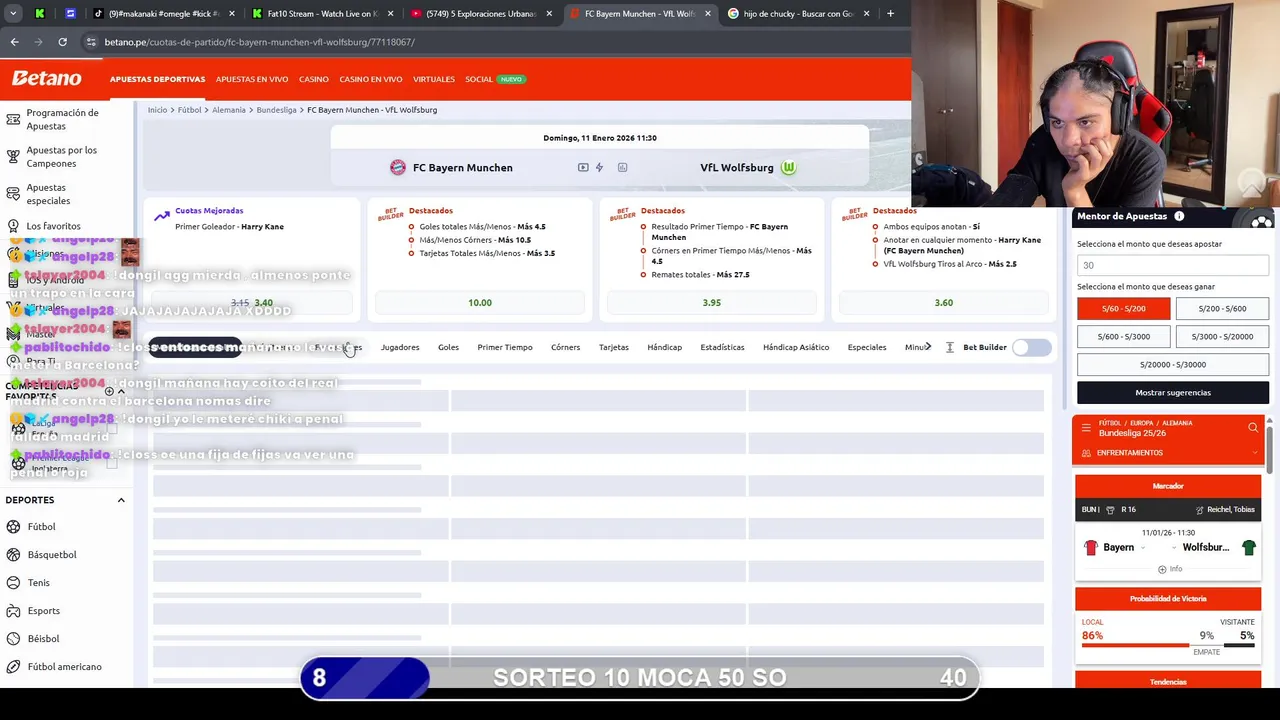This screenshot has width=1280, height=720.
Task: Open the CASINO EN VIVO menu
Action: pyautogui.click(x=370, y=79)
